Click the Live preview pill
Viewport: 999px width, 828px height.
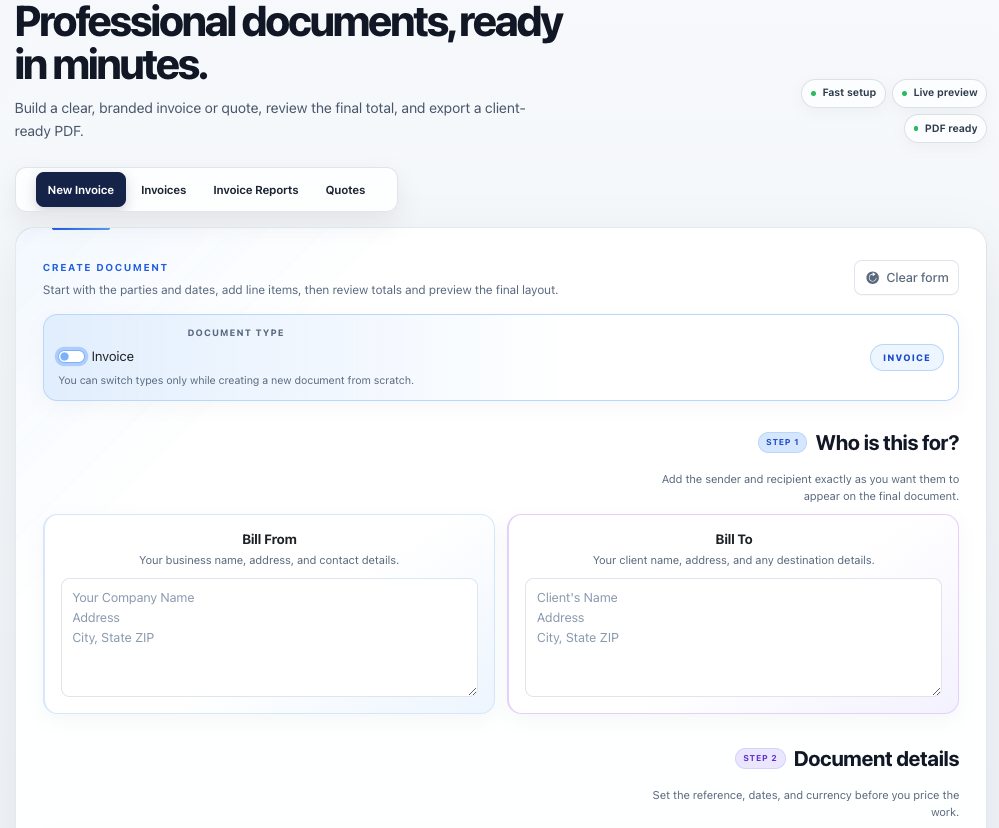tap(939, 93)
